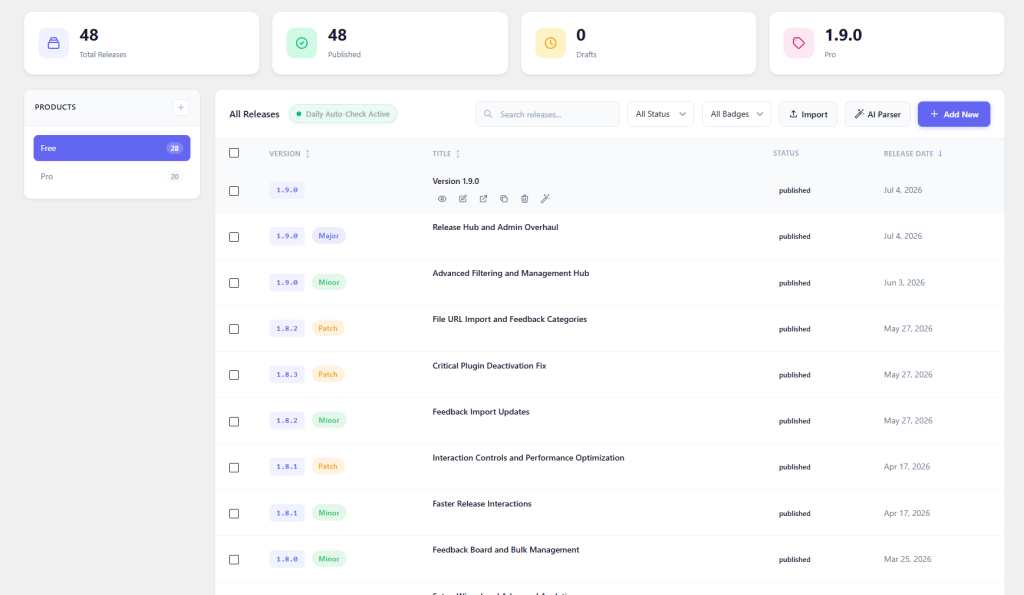Screen dimensions: 1024x595
Task: Toggle the select-all checkbox in table header
Action: 234,153
